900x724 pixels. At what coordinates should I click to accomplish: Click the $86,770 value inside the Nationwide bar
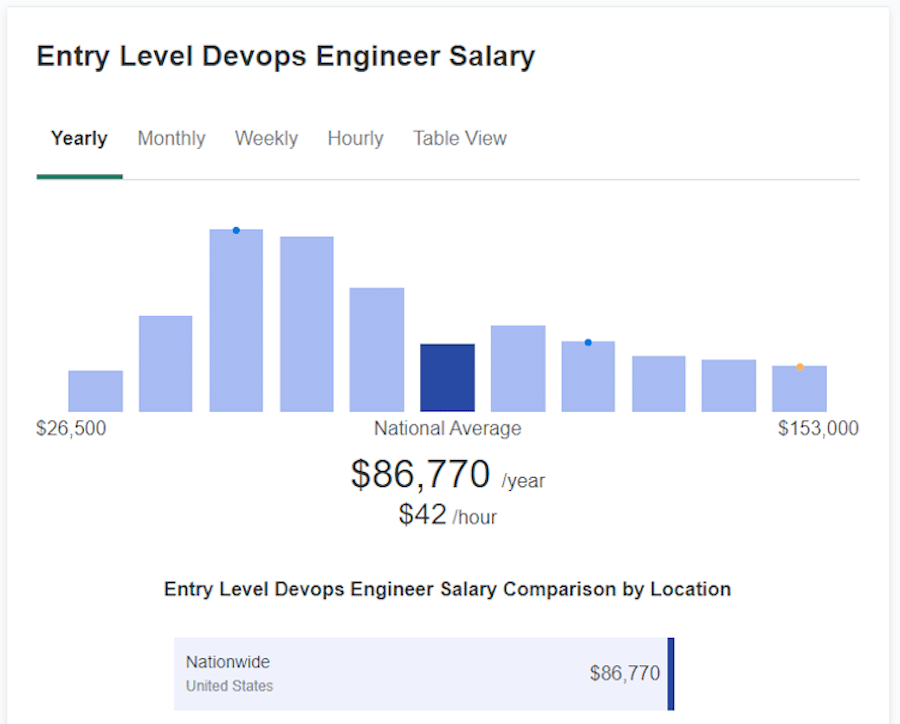tap(624, 672)
